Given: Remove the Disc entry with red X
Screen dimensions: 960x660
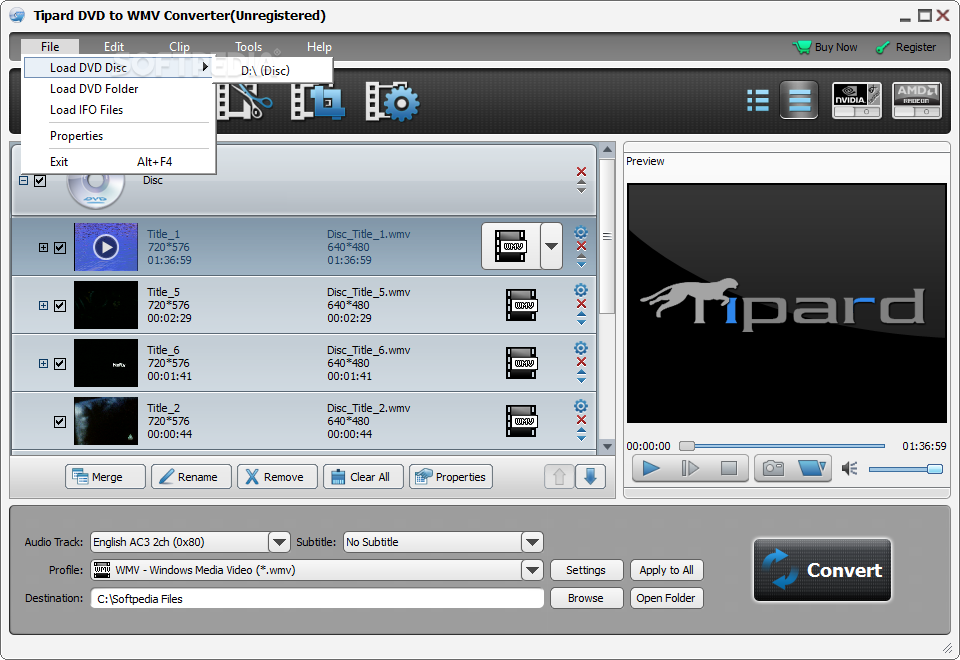Looking at the screenshot, I should pyautogui.click(x=581, y=171).
